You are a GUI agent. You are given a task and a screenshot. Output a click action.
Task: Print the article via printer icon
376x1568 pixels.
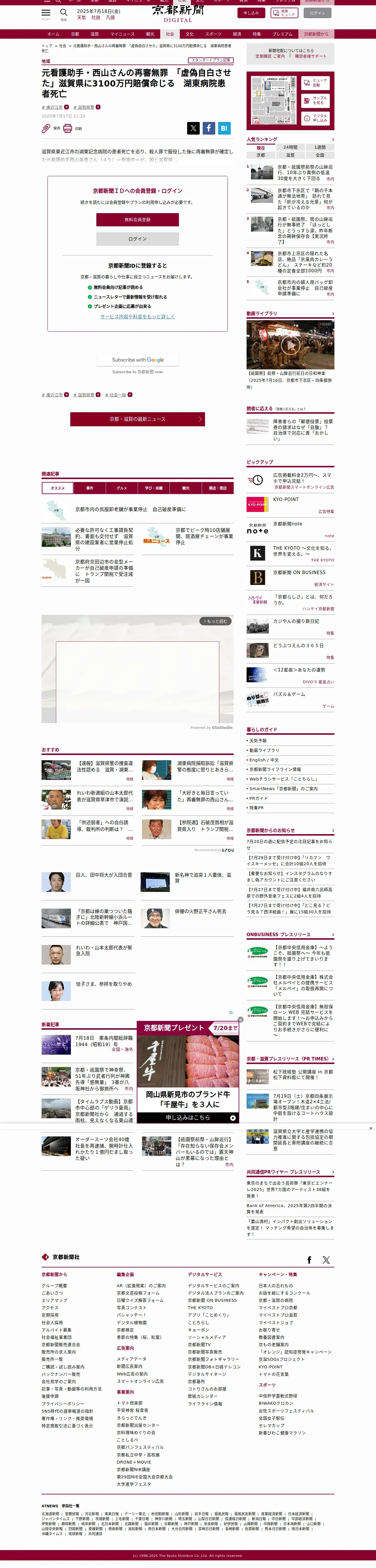click(x=68, y=128)
